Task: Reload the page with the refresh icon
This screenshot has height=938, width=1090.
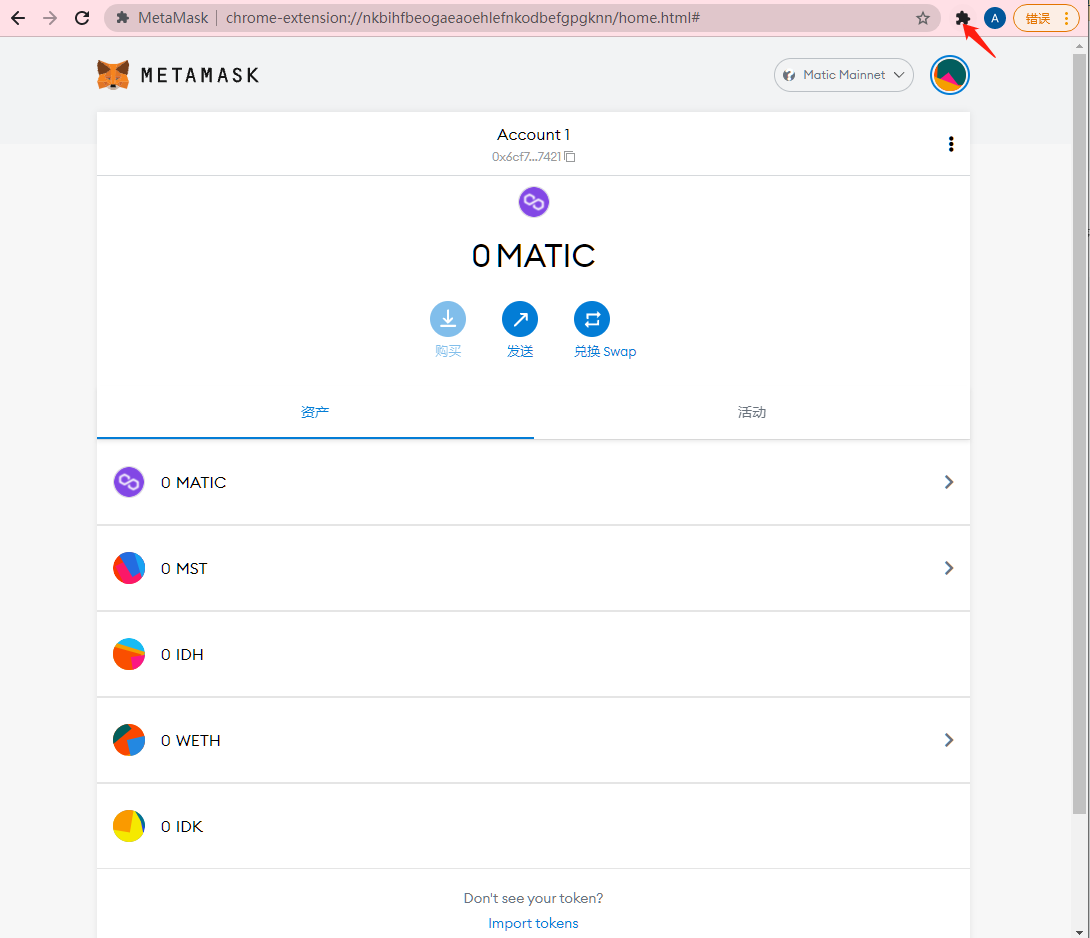Action: pos(82,18)
